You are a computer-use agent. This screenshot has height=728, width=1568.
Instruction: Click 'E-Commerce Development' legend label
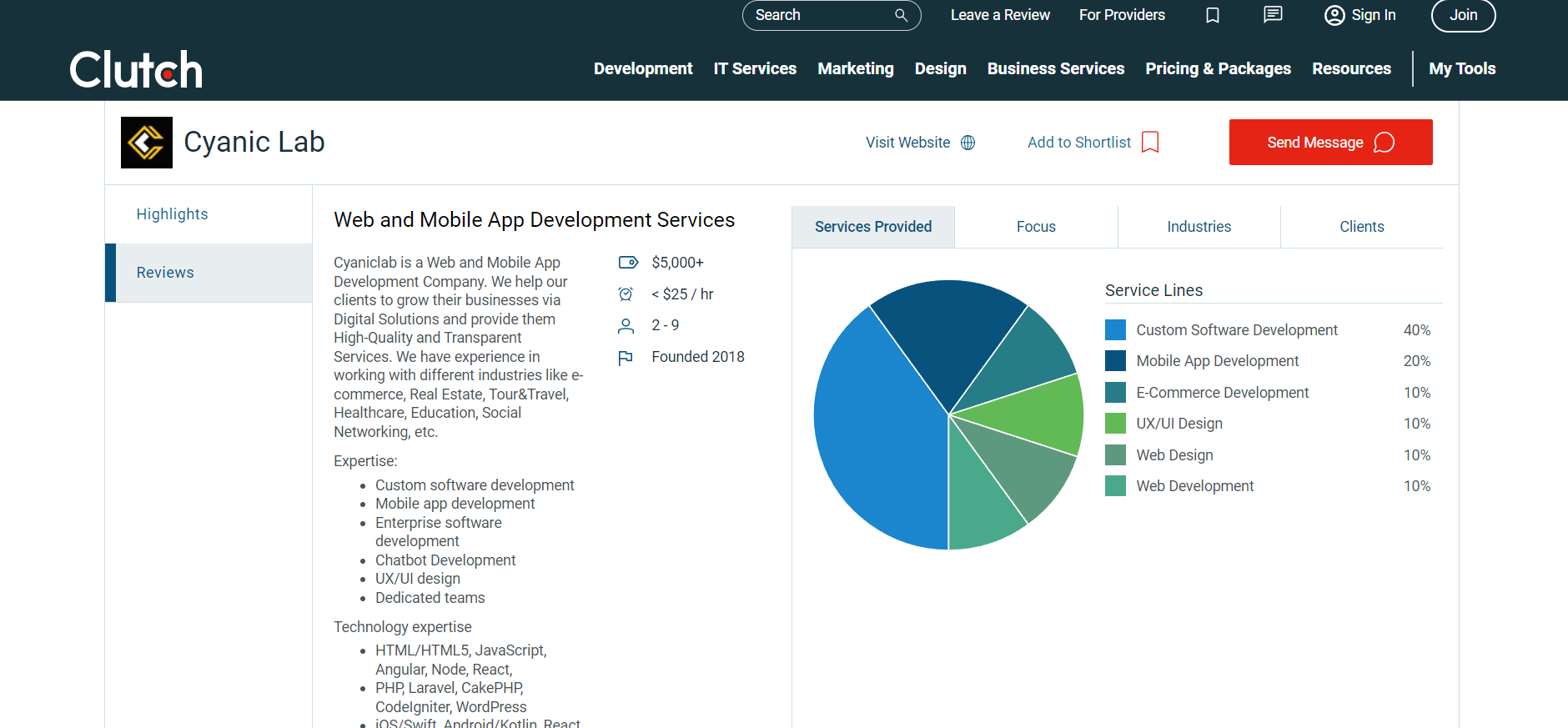(x=1223, y=393)
